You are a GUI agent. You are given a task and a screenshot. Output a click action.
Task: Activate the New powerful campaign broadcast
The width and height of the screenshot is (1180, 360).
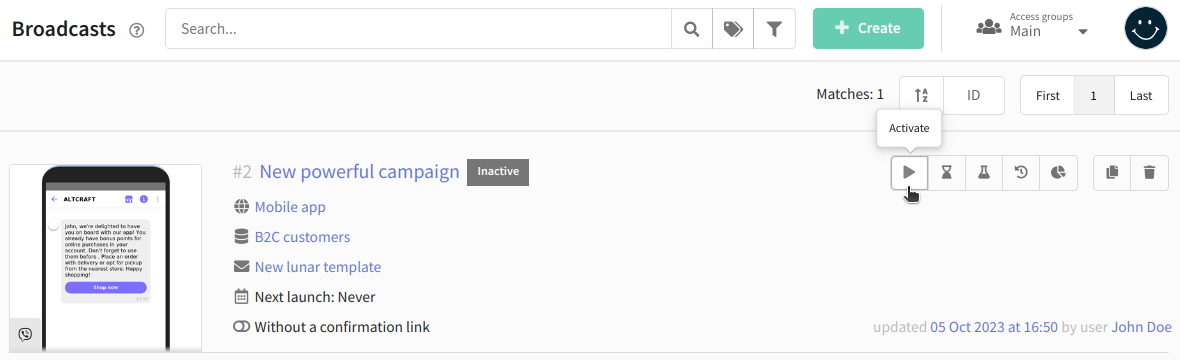pos(909,172)
